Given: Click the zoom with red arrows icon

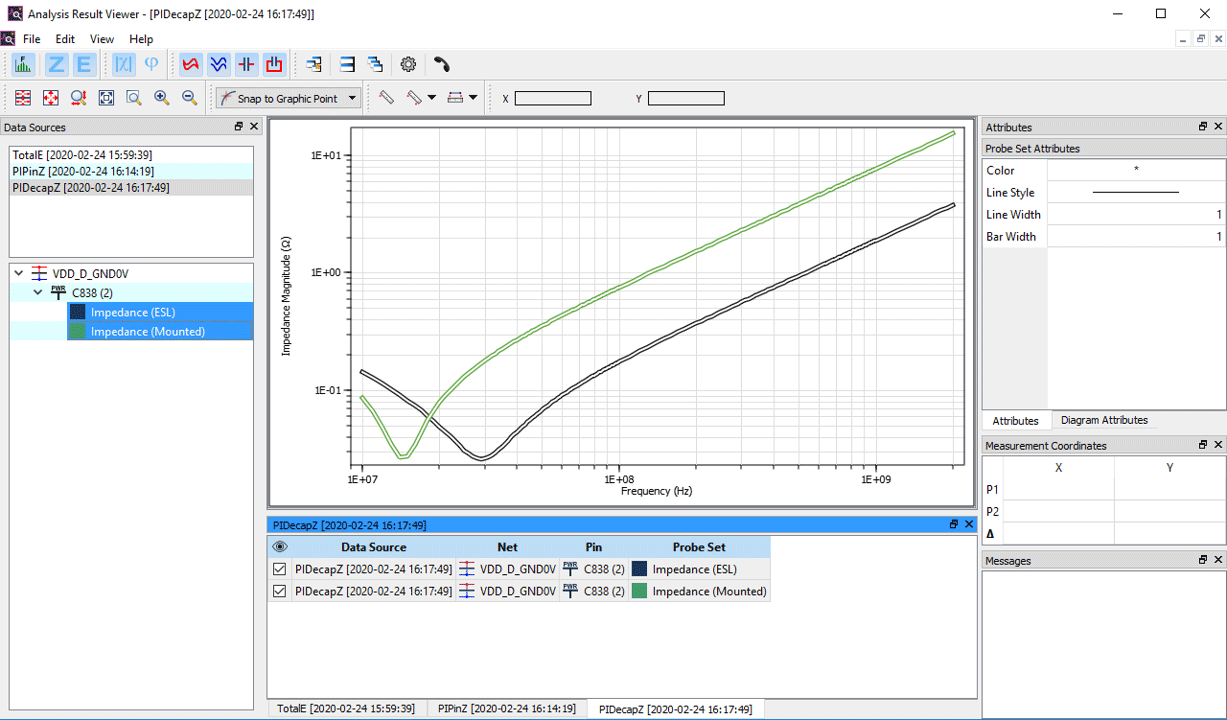Looking at the screenshot, I should click(x=78, y=98).
